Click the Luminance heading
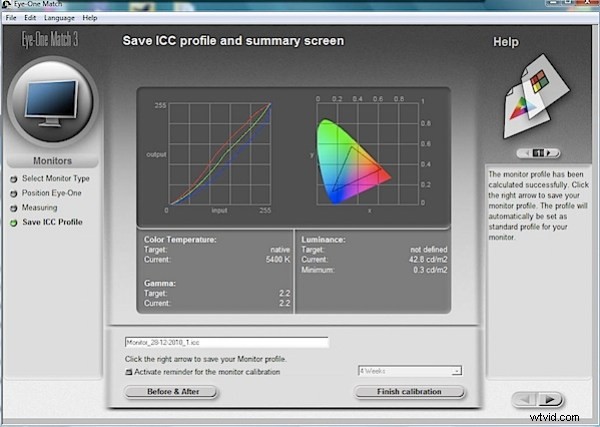Screen dimensions: 600x427 pyautogui.click(x=323, y=240)
